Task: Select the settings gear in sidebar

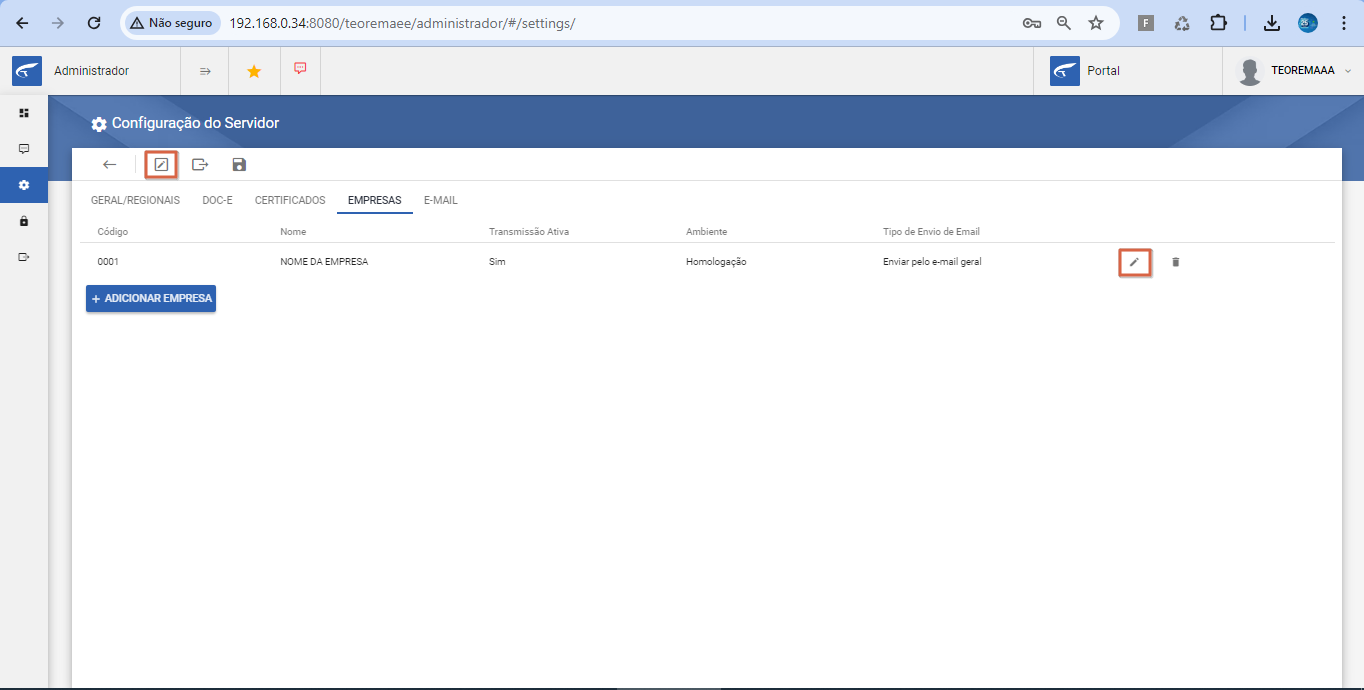Action: point(24,185)
